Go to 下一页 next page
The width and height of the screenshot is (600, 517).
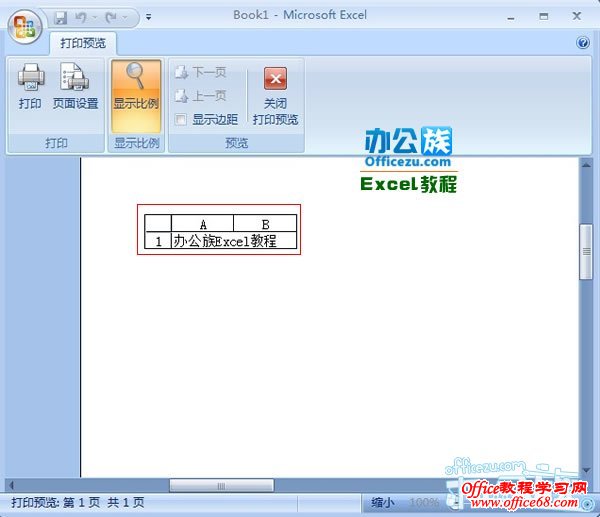coord(201,72)
